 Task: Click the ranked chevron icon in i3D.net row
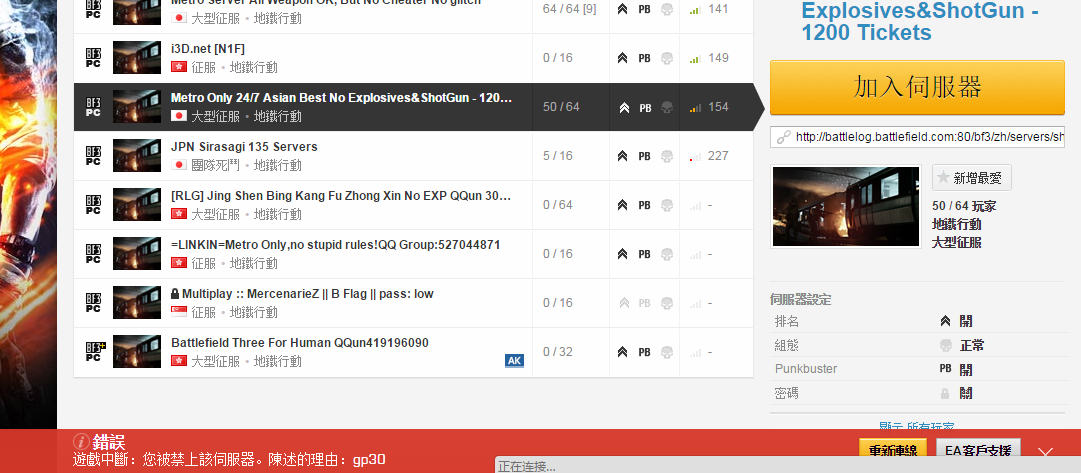click(x=623, y=59)
